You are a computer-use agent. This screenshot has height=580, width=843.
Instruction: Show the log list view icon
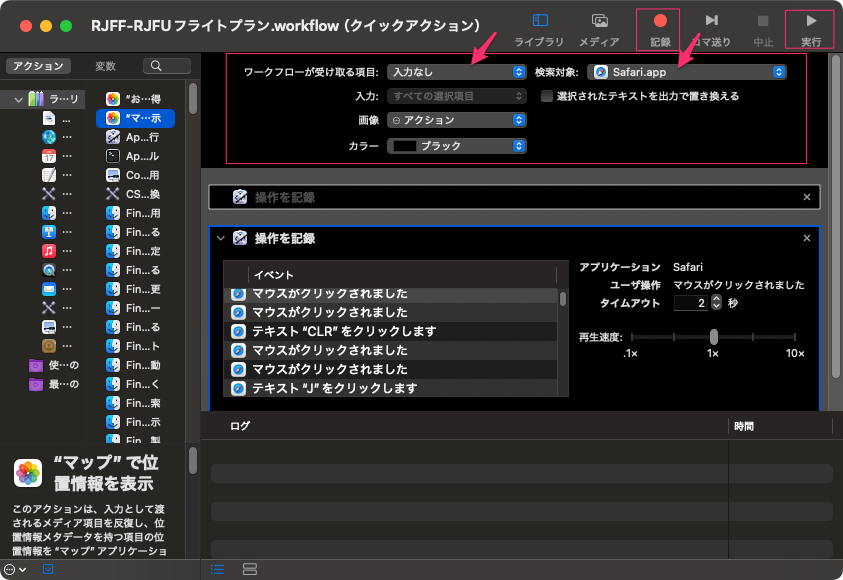(x=218, y=569)
